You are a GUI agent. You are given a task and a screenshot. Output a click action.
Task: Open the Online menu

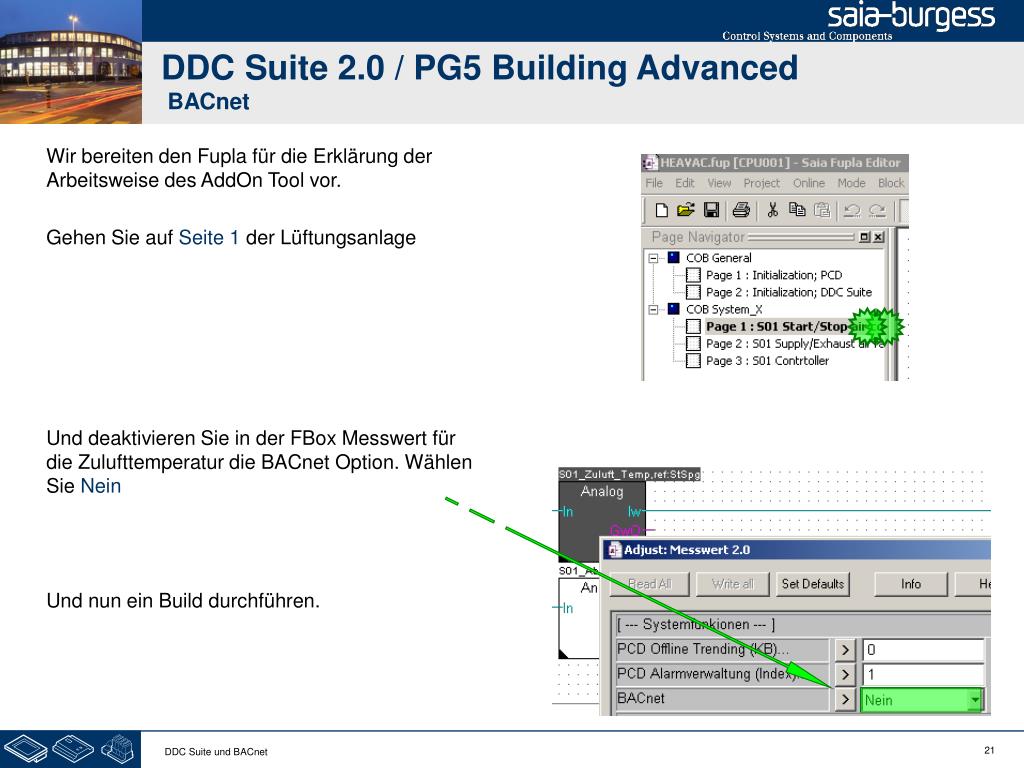(x=808, y=183)
